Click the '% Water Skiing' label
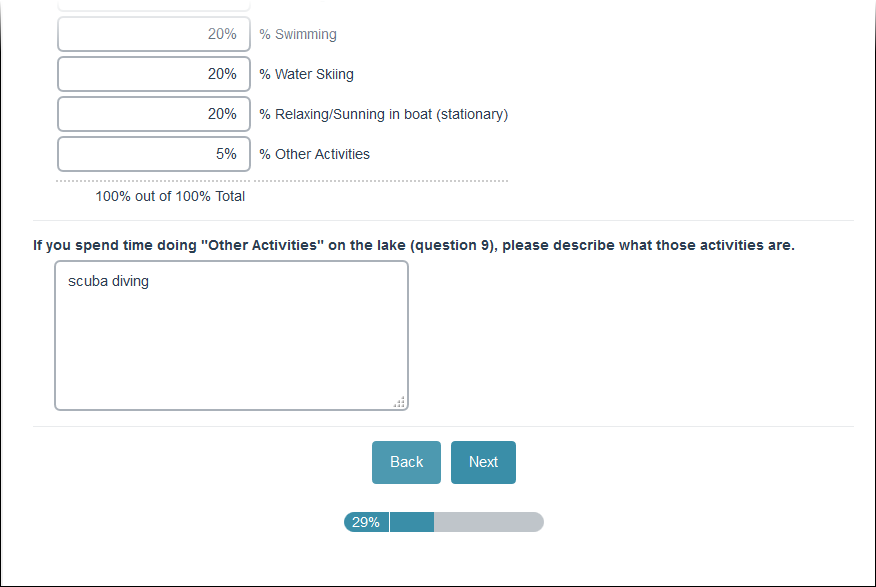This screenshot has height=587, width=876. (306, 74)
